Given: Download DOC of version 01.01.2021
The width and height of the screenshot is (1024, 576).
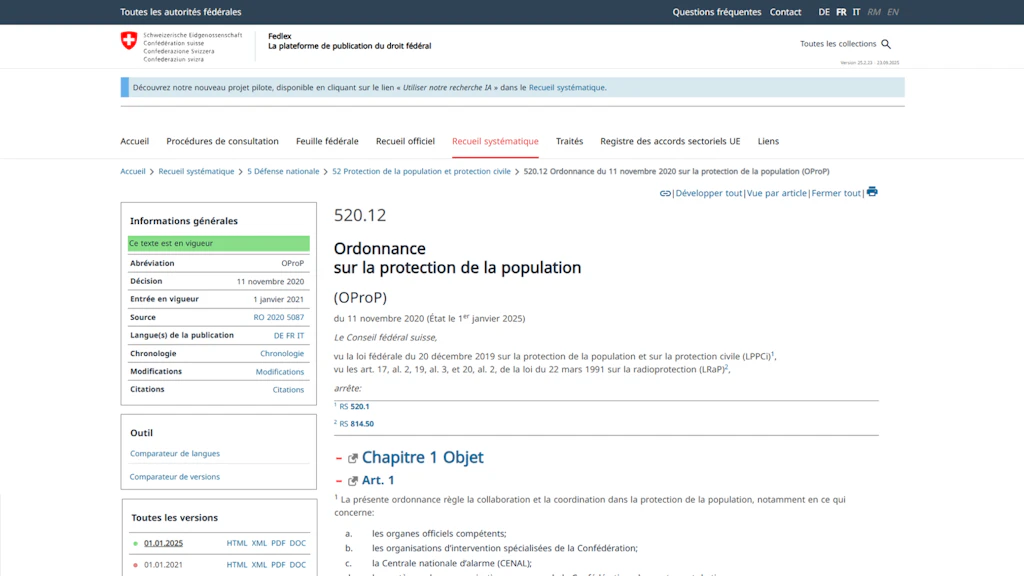Looking at the screenshot, I should [298, 565].
